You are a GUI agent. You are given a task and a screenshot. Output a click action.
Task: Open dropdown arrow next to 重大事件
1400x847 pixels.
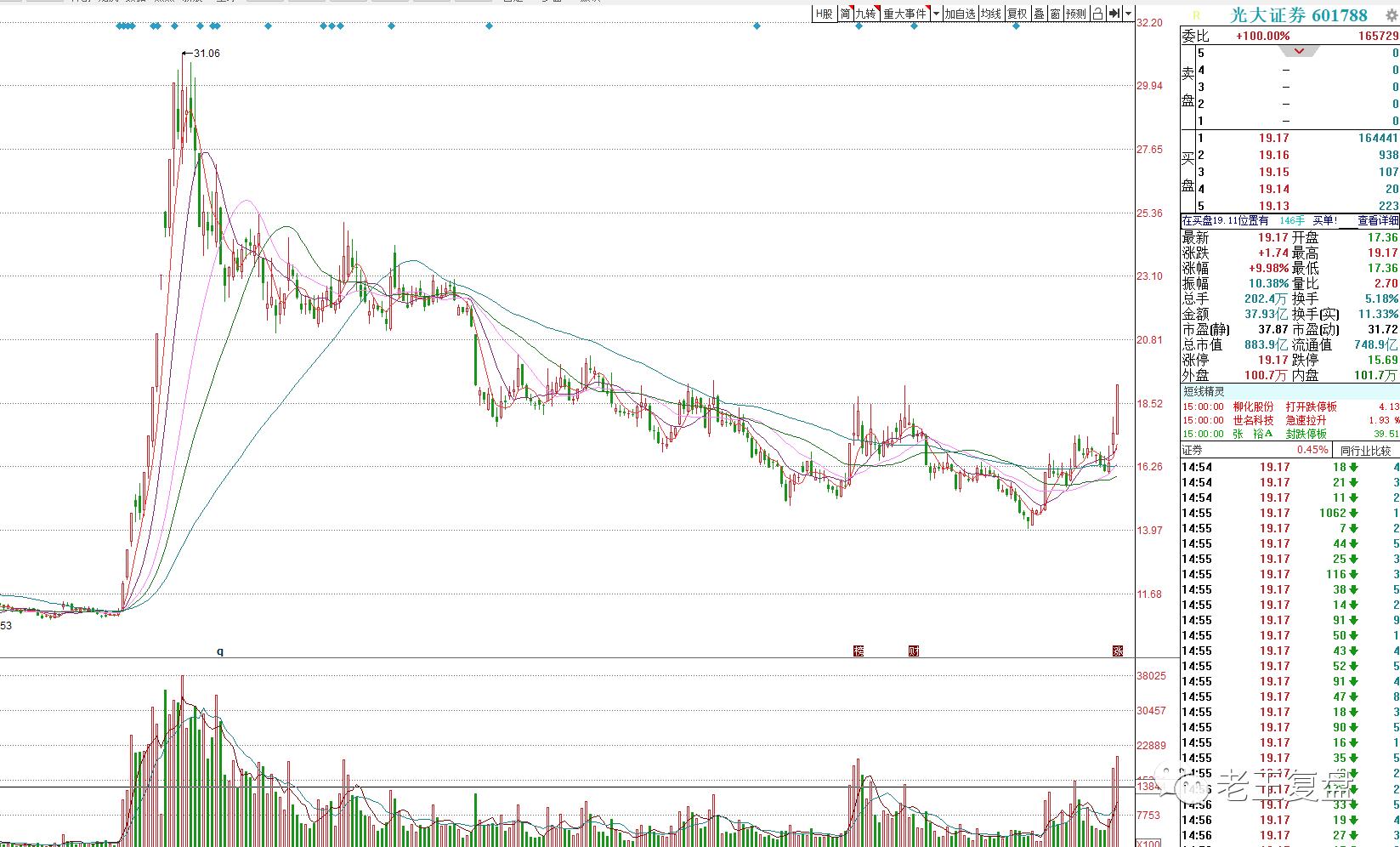936,14
